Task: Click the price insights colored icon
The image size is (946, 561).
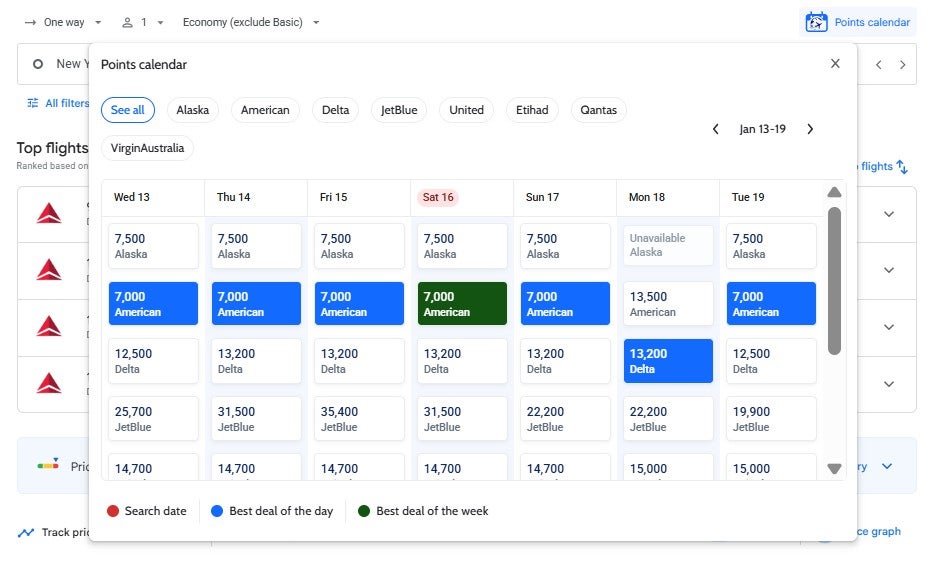Action: point(48,465)
